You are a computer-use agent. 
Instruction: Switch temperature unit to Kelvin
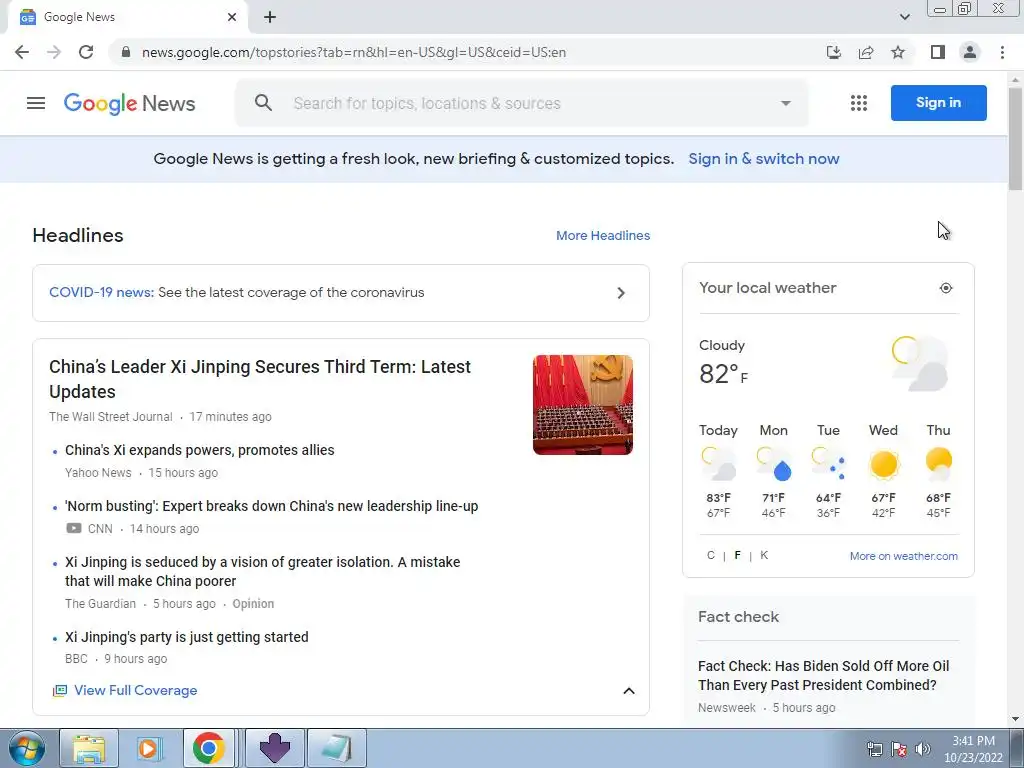(764, 555)
